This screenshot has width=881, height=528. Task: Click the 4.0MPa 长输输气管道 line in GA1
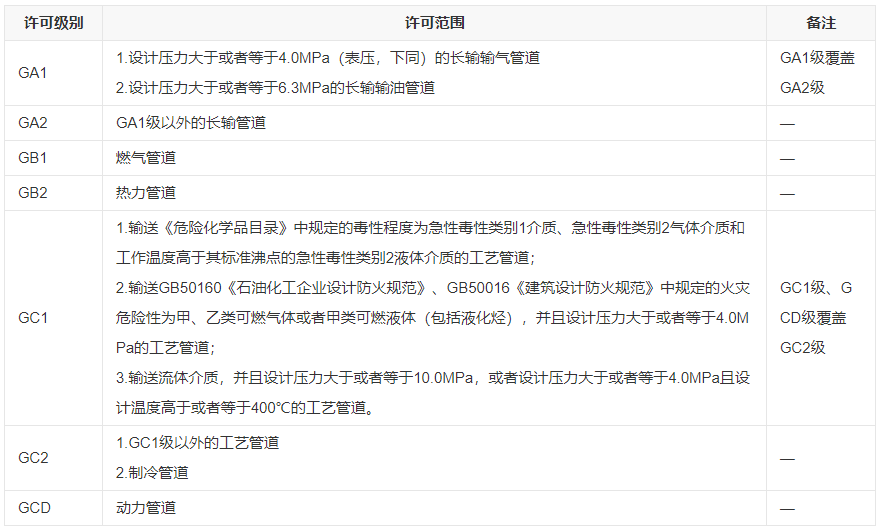328,58
